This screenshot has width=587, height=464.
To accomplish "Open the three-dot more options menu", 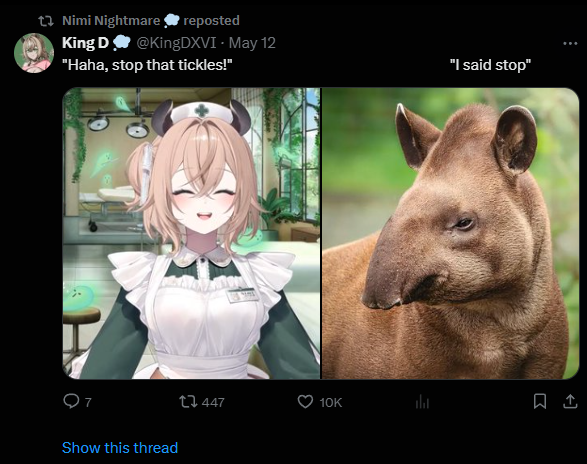I will pyautogui.click(x=570, y=43).
